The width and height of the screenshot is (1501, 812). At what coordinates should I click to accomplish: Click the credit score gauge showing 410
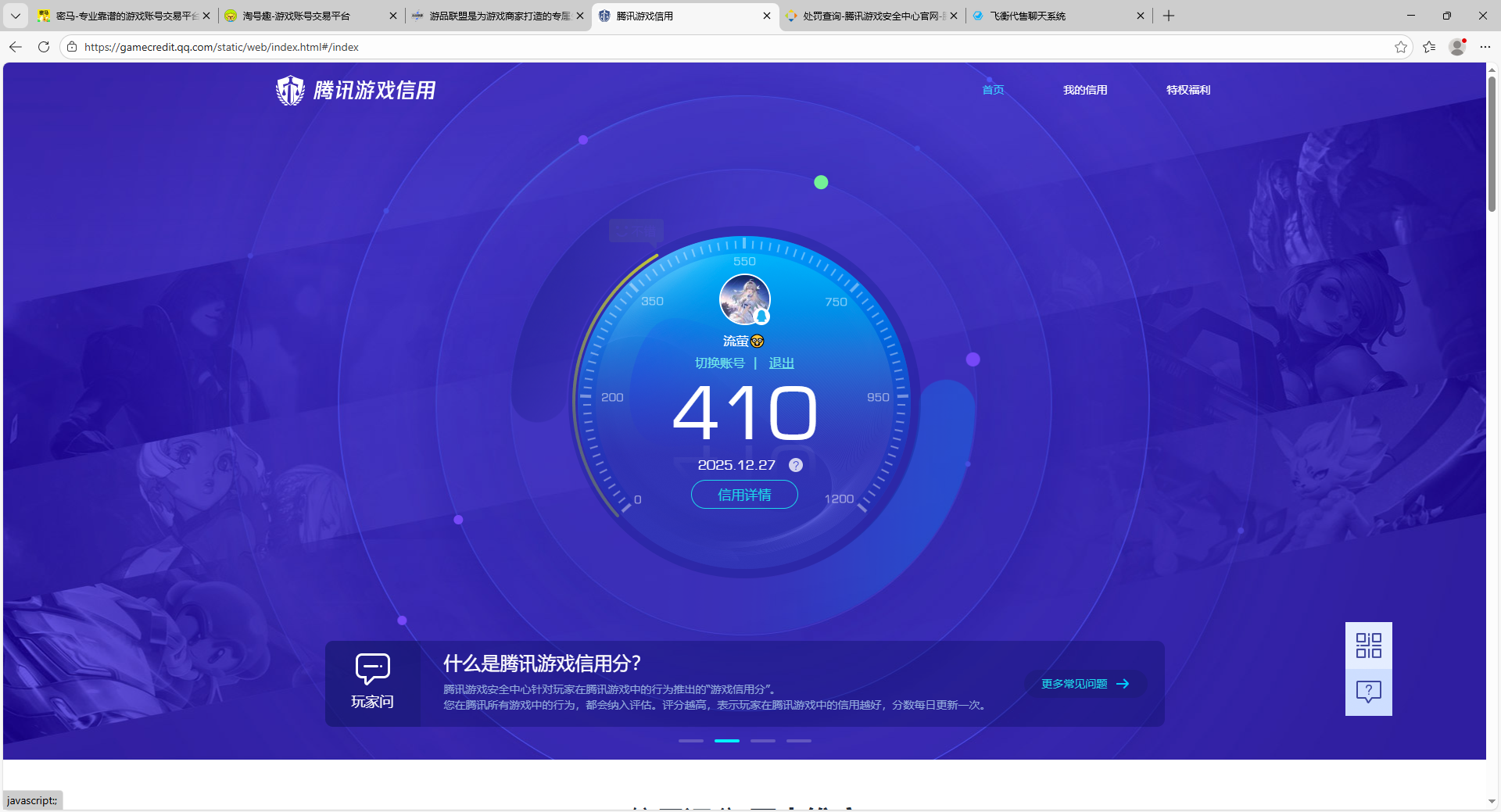[x=743, y=413]
